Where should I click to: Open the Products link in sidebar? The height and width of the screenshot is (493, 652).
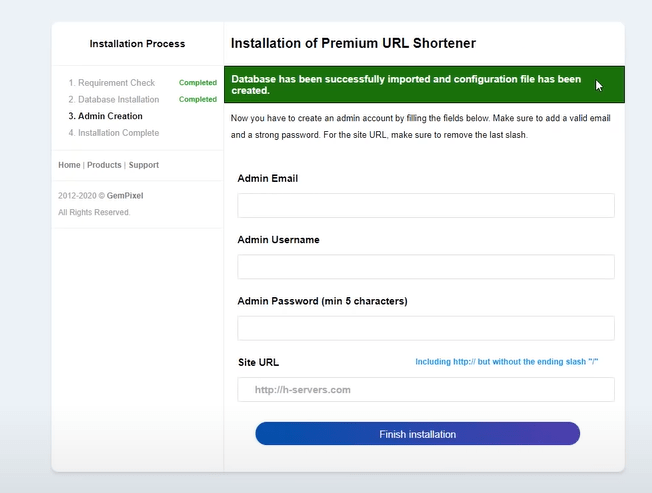point(104,165)
